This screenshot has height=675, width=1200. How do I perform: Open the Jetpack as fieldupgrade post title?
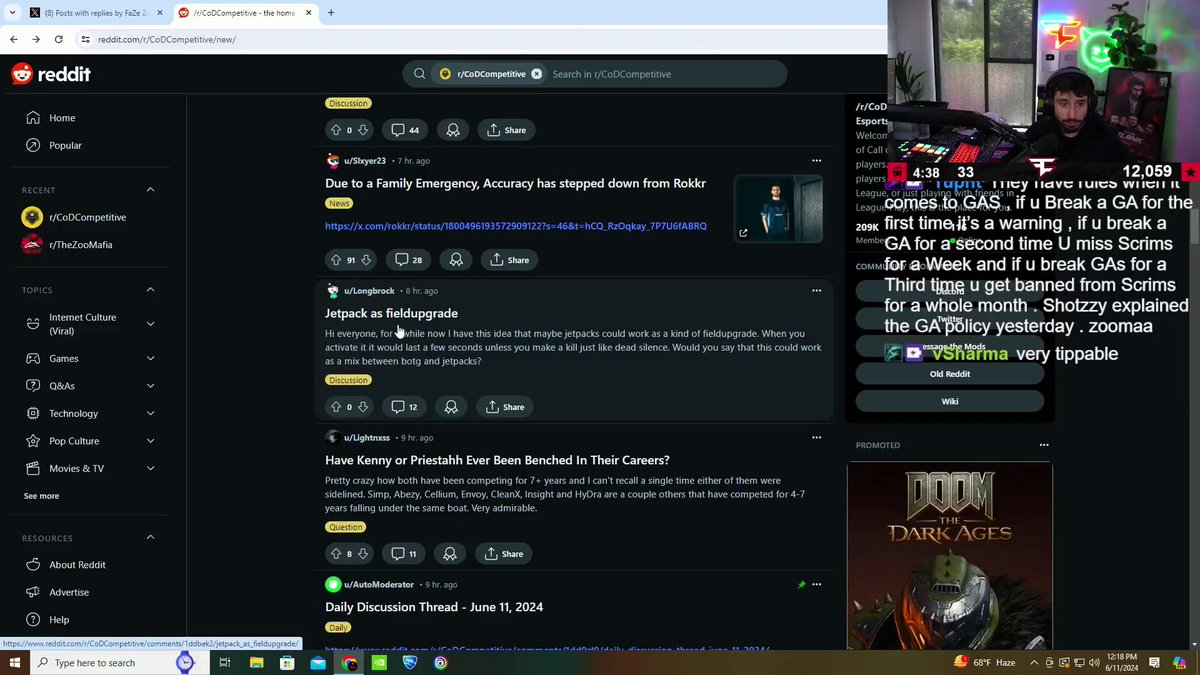pyautogui.click(x=391, y=313)
